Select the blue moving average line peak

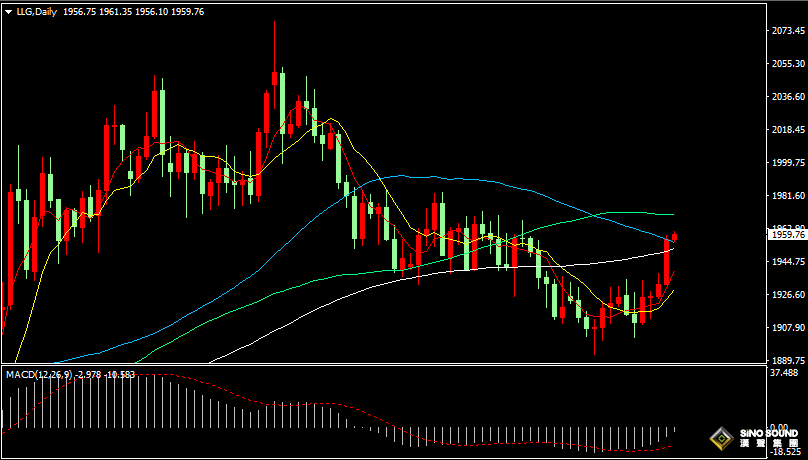pos(400,176)
